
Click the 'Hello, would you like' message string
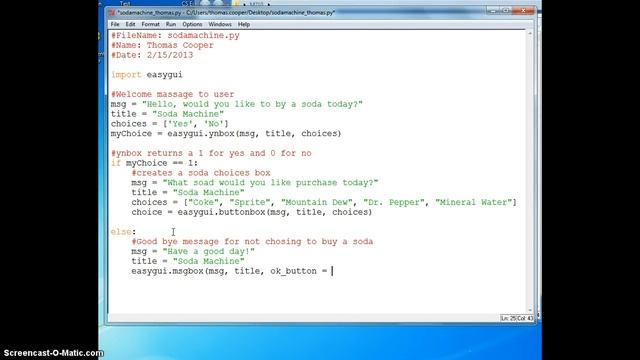pyautogui.click(x=252, y=104)
